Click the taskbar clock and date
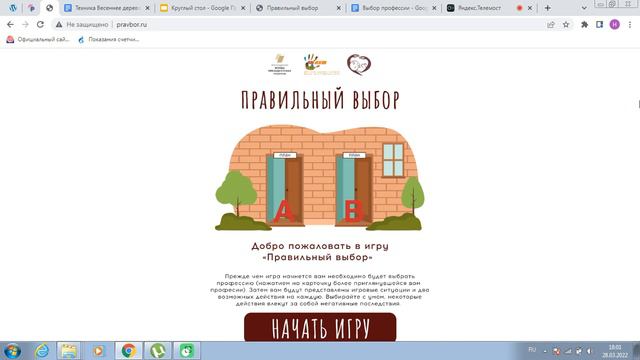 pos(615,351)
